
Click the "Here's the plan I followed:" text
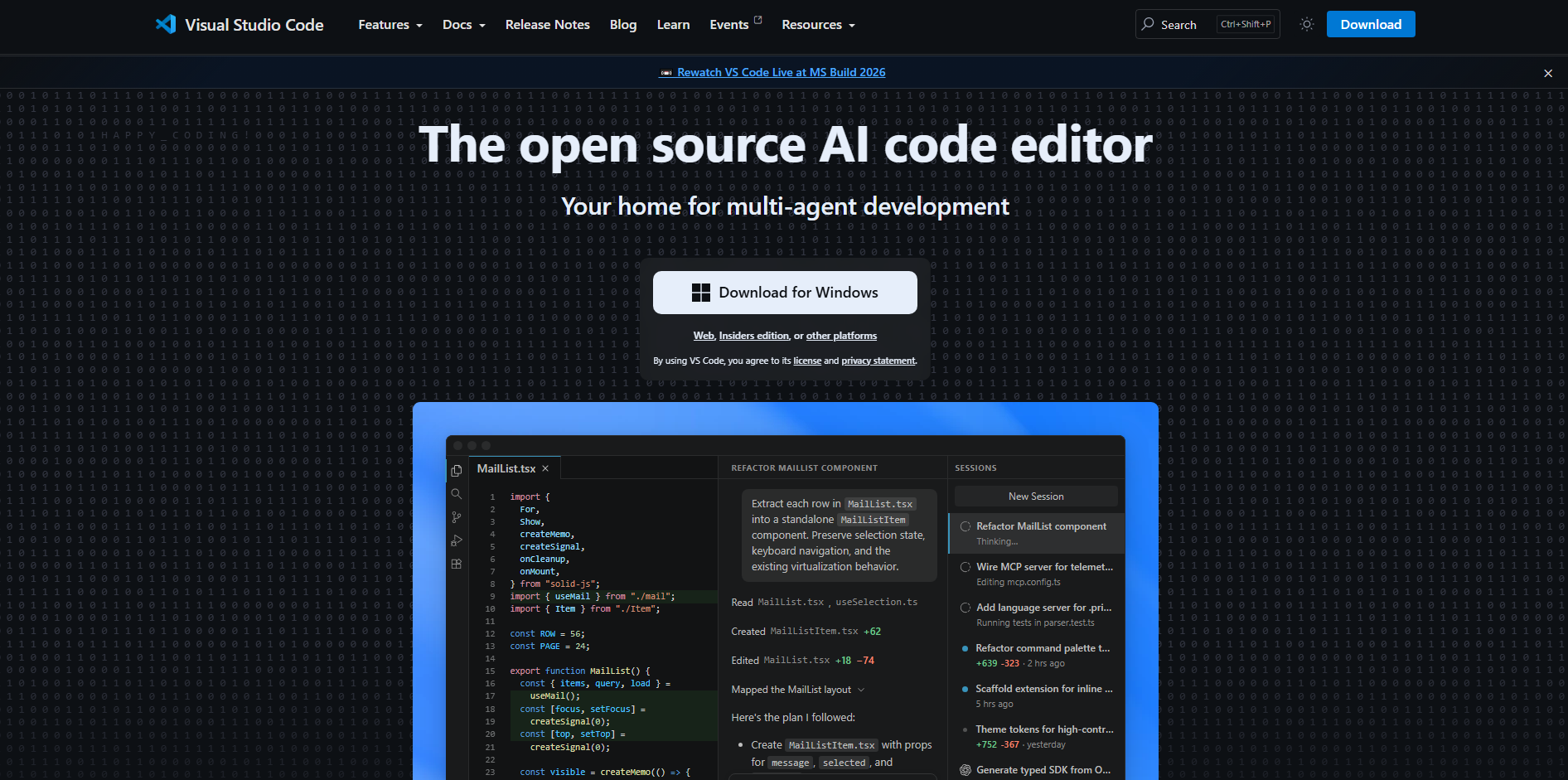coord(793,718)
